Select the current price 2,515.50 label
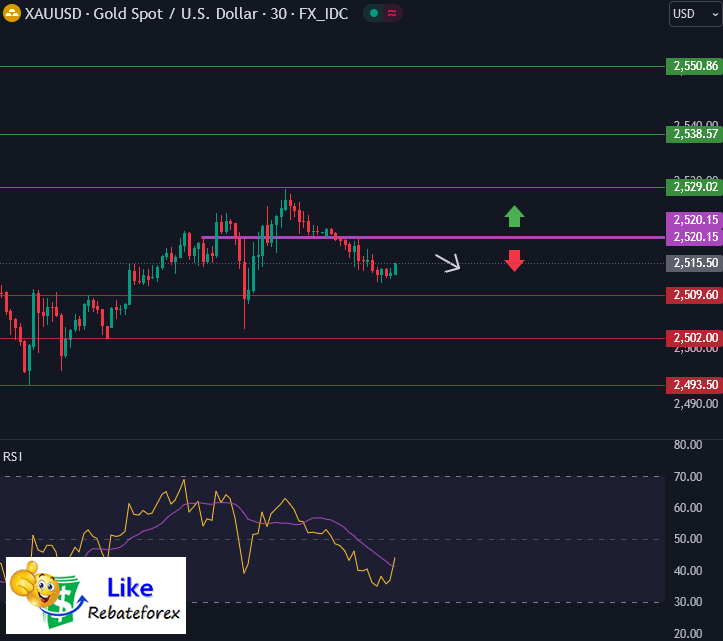 694,263
